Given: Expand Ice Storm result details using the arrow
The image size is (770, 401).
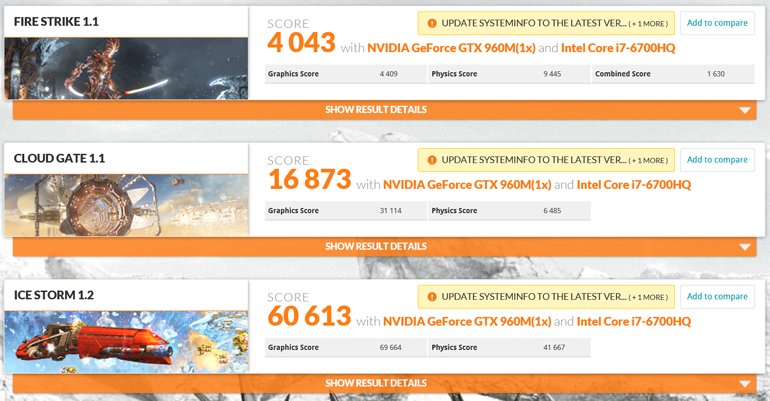Looking at the screenshot, I should (x=744, y=384).
